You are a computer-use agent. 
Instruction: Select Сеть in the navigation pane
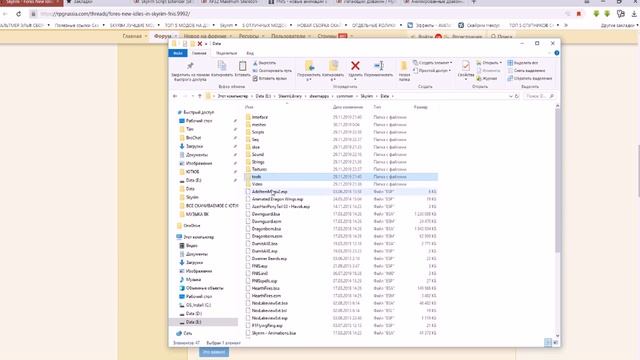point(187,333)
